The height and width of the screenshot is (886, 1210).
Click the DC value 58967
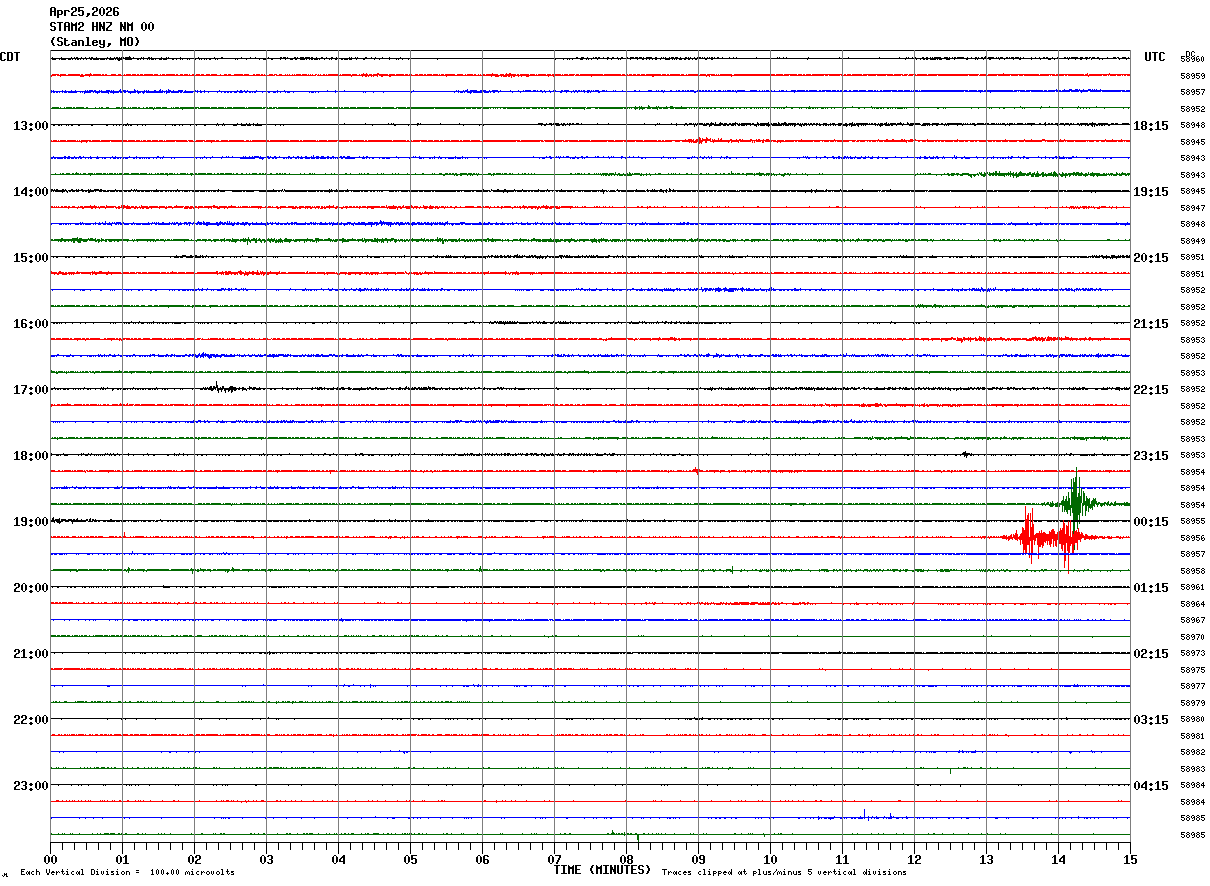coord(1192,621)
